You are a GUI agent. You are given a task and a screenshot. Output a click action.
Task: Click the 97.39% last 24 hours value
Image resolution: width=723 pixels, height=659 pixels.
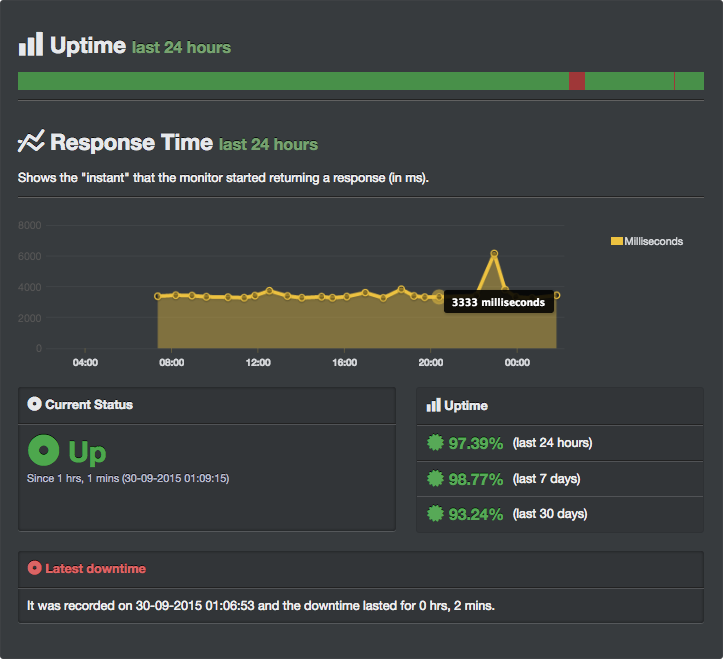tap(475, 443)
